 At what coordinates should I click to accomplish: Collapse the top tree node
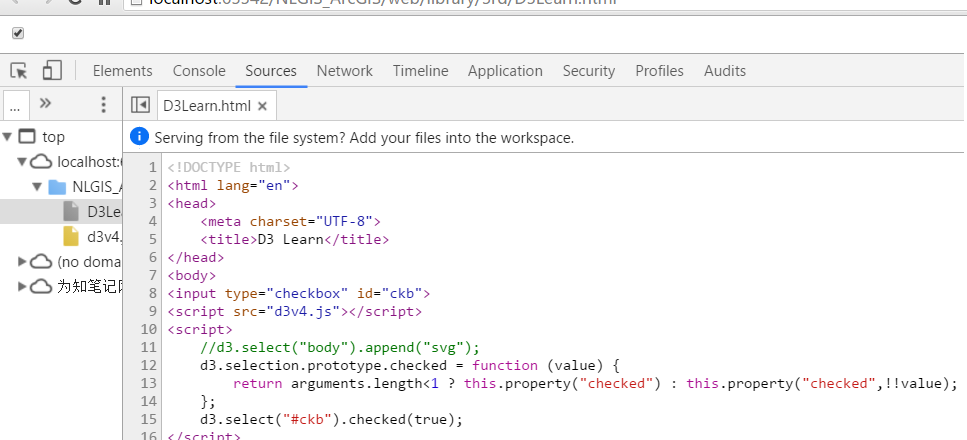(8, 136)
